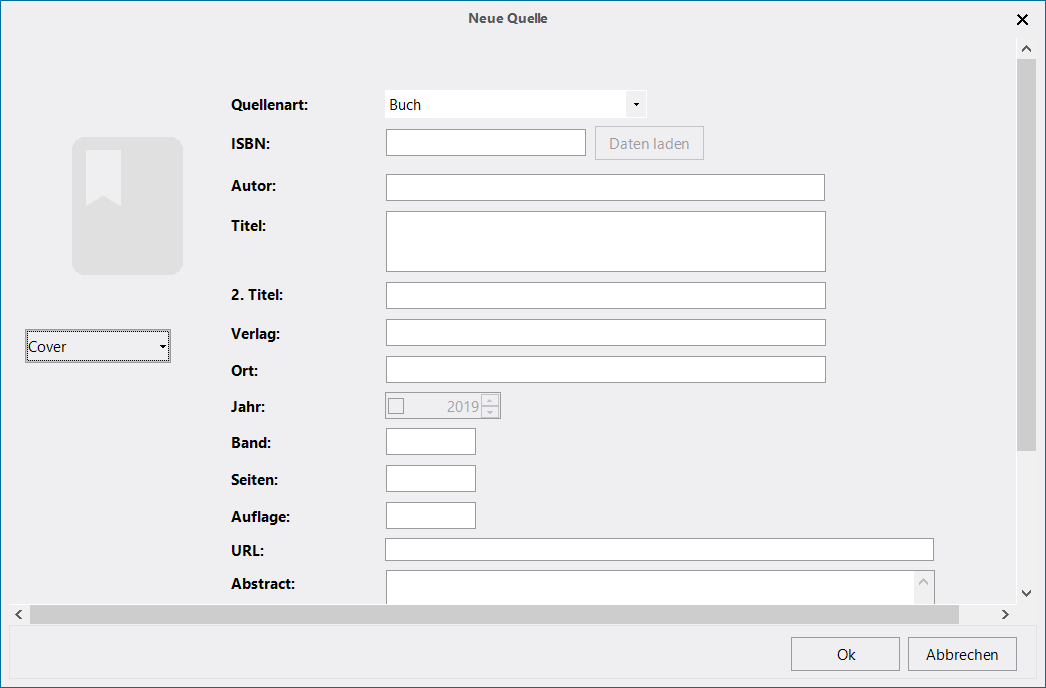Click the 2. Titel input field
1046x688 pixels.
(606, 296)
